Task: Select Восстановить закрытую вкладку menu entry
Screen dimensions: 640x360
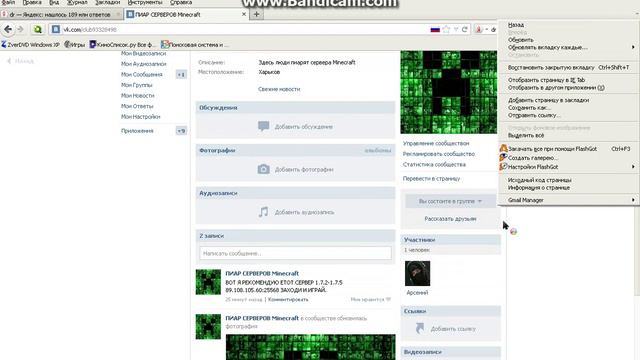Action: (569, 67)
